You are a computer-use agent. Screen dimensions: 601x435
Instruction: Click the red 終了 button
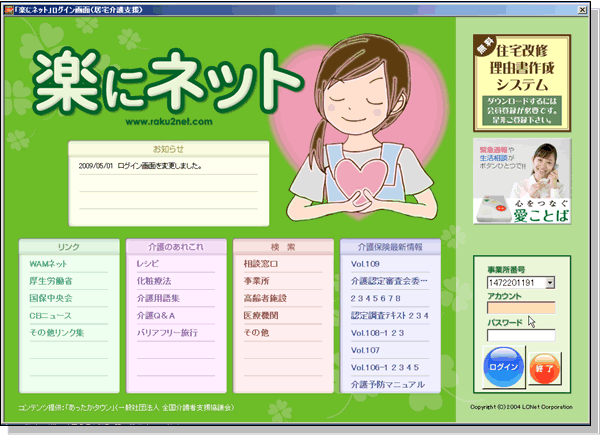coord(545,369)
